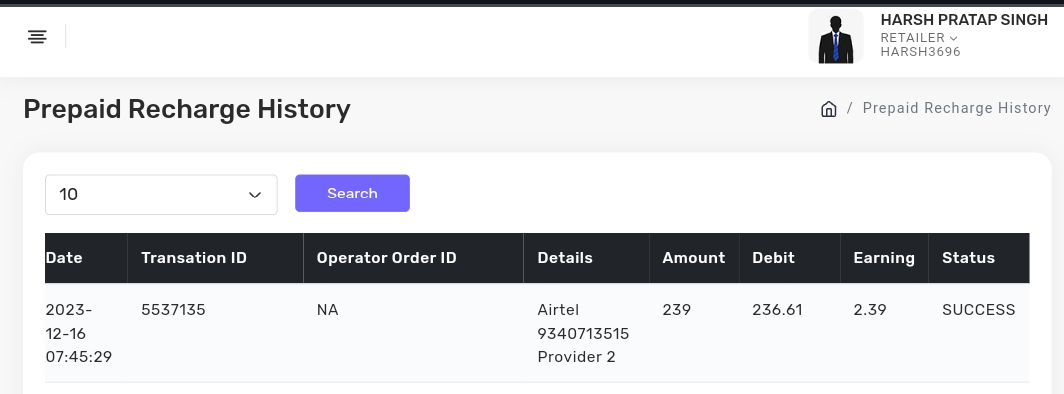Click the SUCCESS status of the transaction
1064x394 pixels.
coord(978,310)
